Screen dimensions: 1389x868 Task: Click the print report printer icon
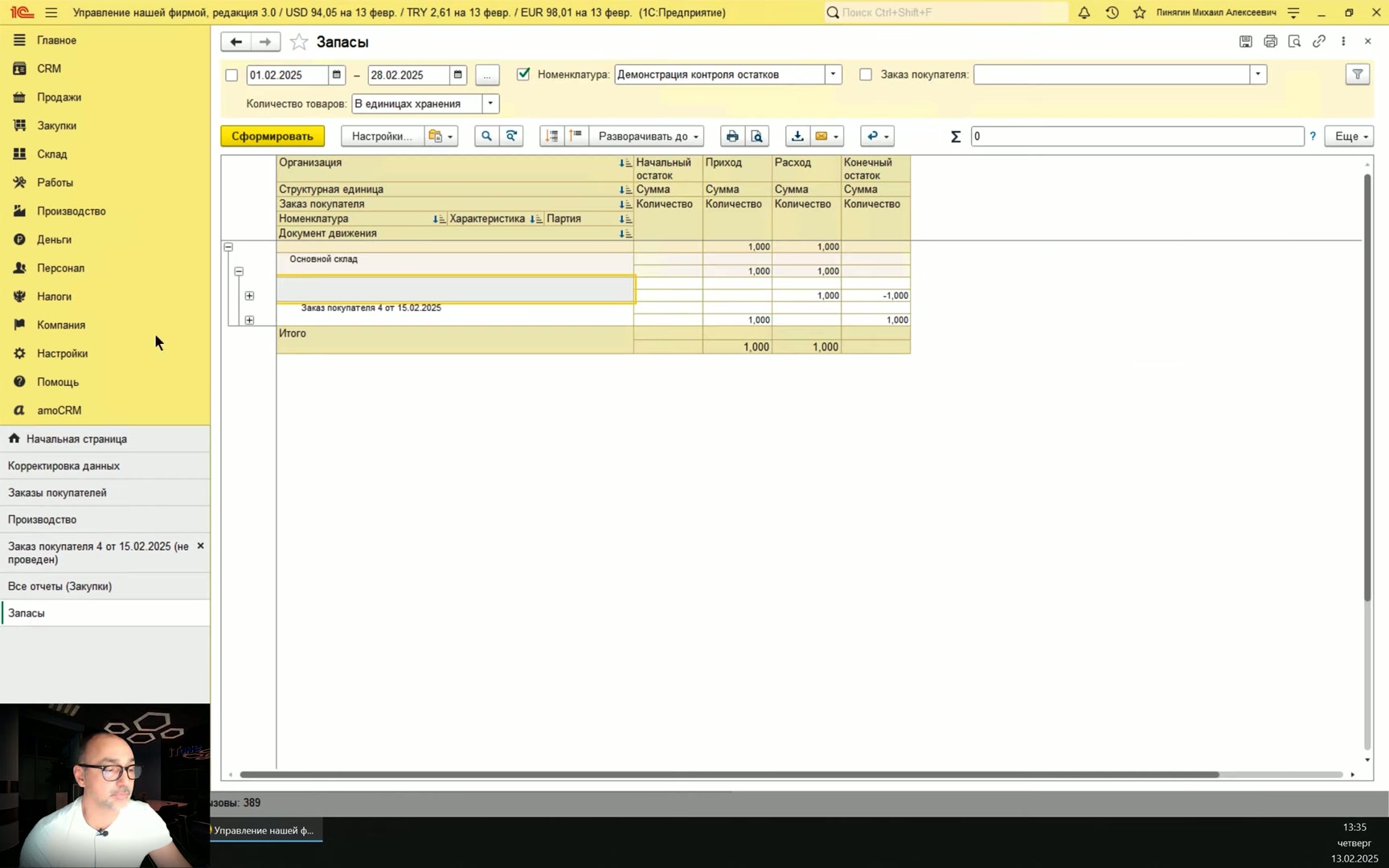point(731,137)
